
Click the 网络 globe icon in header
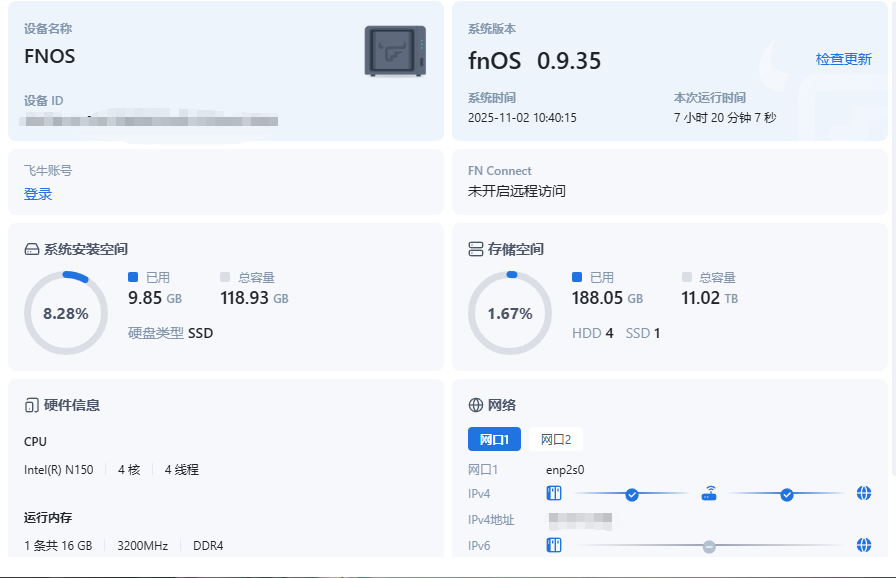(x=475, y=405)
